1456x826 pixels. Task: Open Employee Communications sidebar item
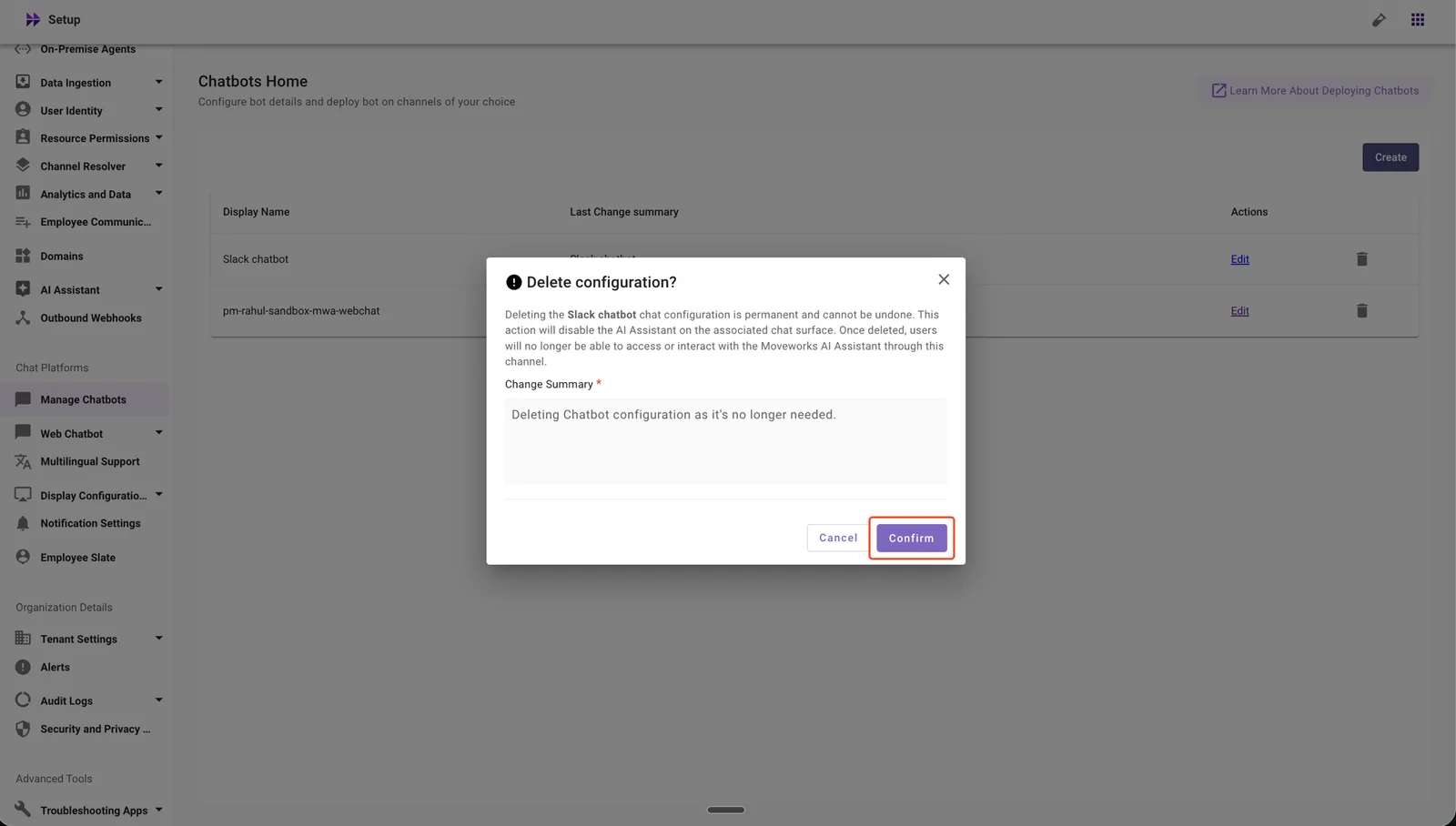point(96,222)
